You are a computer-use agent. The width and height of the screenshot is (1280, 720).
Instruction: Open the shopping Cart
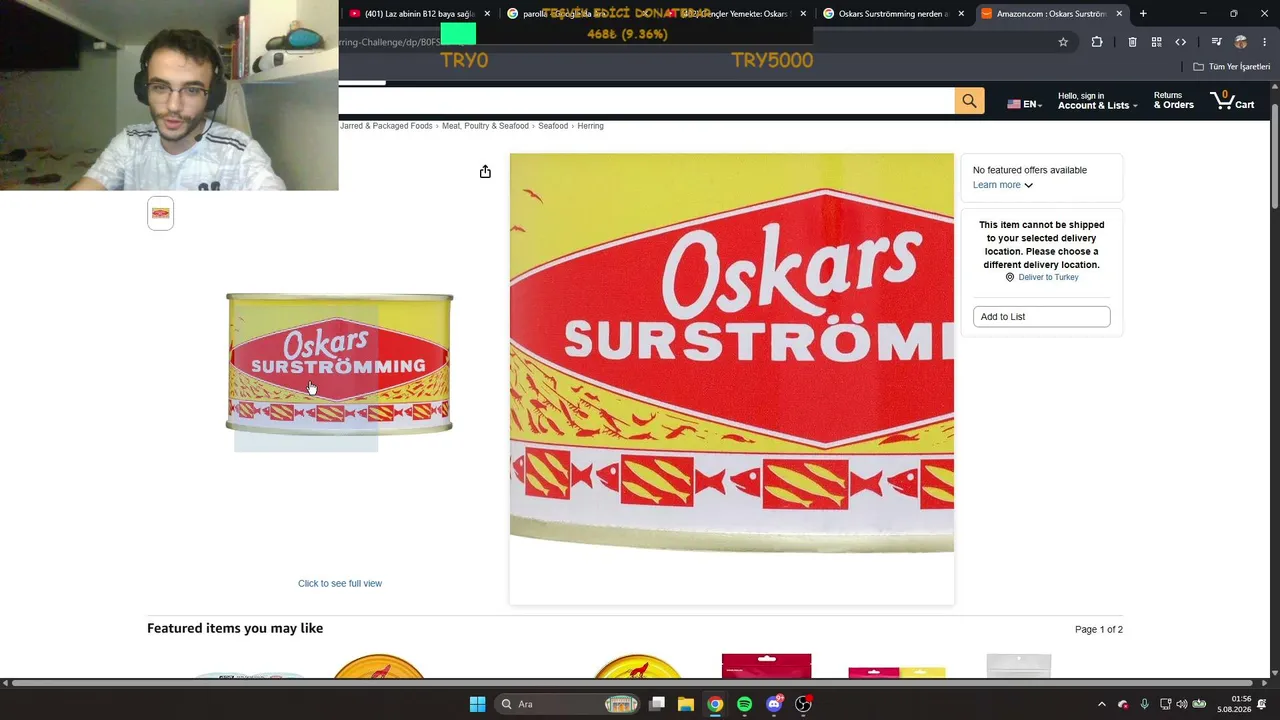[x=1232, y=101]
